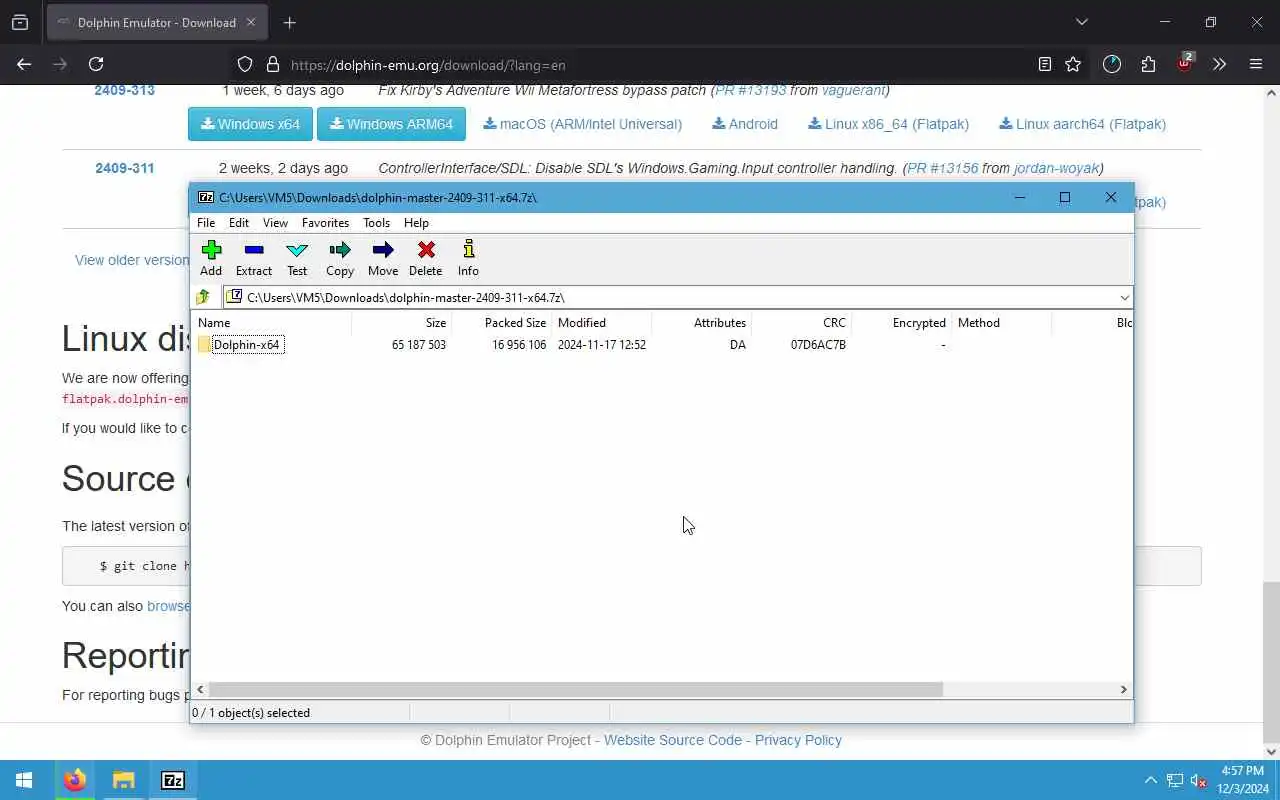1280x800 pixels.
Task: Open the vaguerant author link
Action: click(853, 90)
